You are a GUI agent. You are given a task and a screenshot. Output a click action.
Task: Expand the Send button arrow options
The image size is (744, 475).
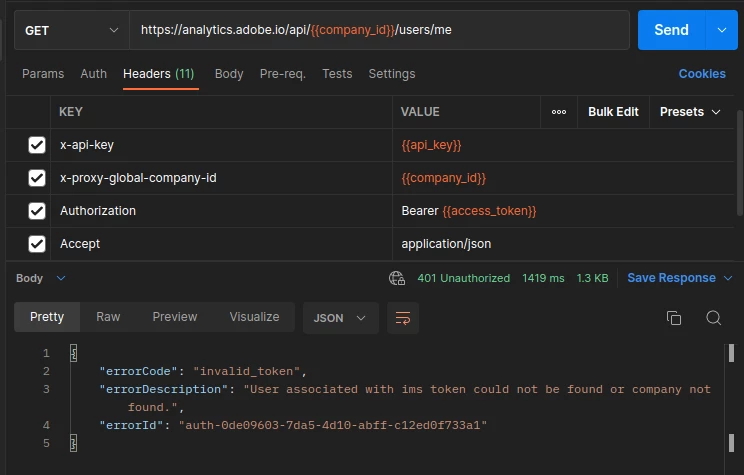coord(722,30)
